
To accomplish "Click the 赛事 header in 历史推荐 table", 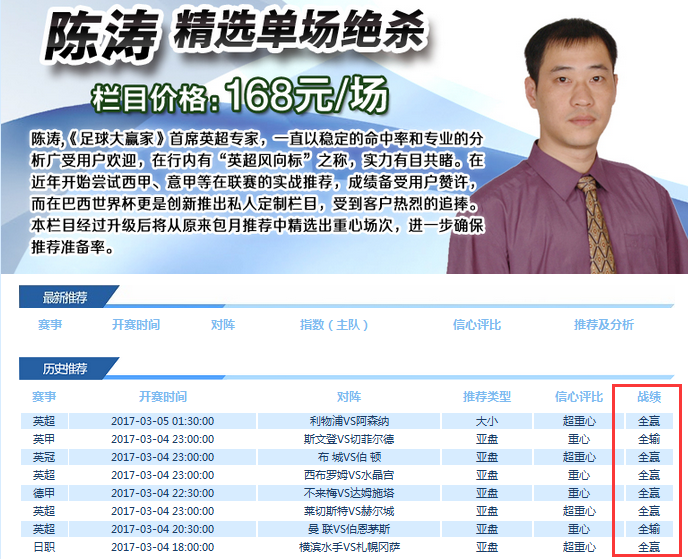I will coord(44,397).
